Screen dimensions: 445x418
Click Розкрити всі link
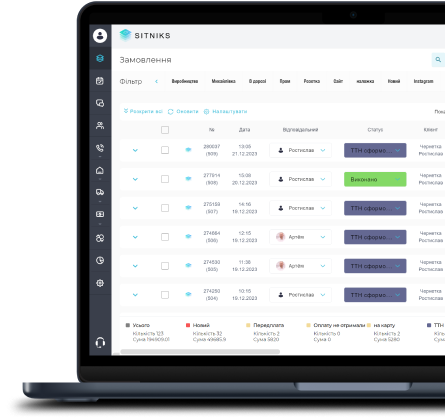coord(143,111)
